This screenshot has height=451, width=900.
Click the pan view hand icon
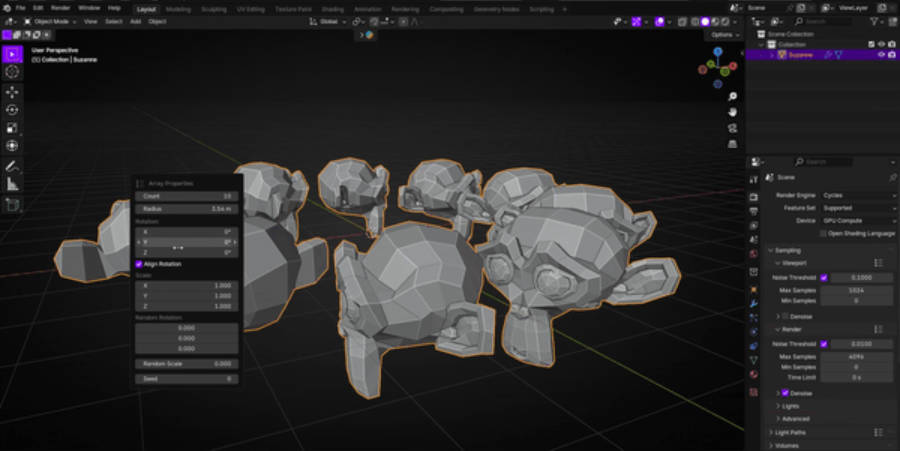tap(732, 112)
